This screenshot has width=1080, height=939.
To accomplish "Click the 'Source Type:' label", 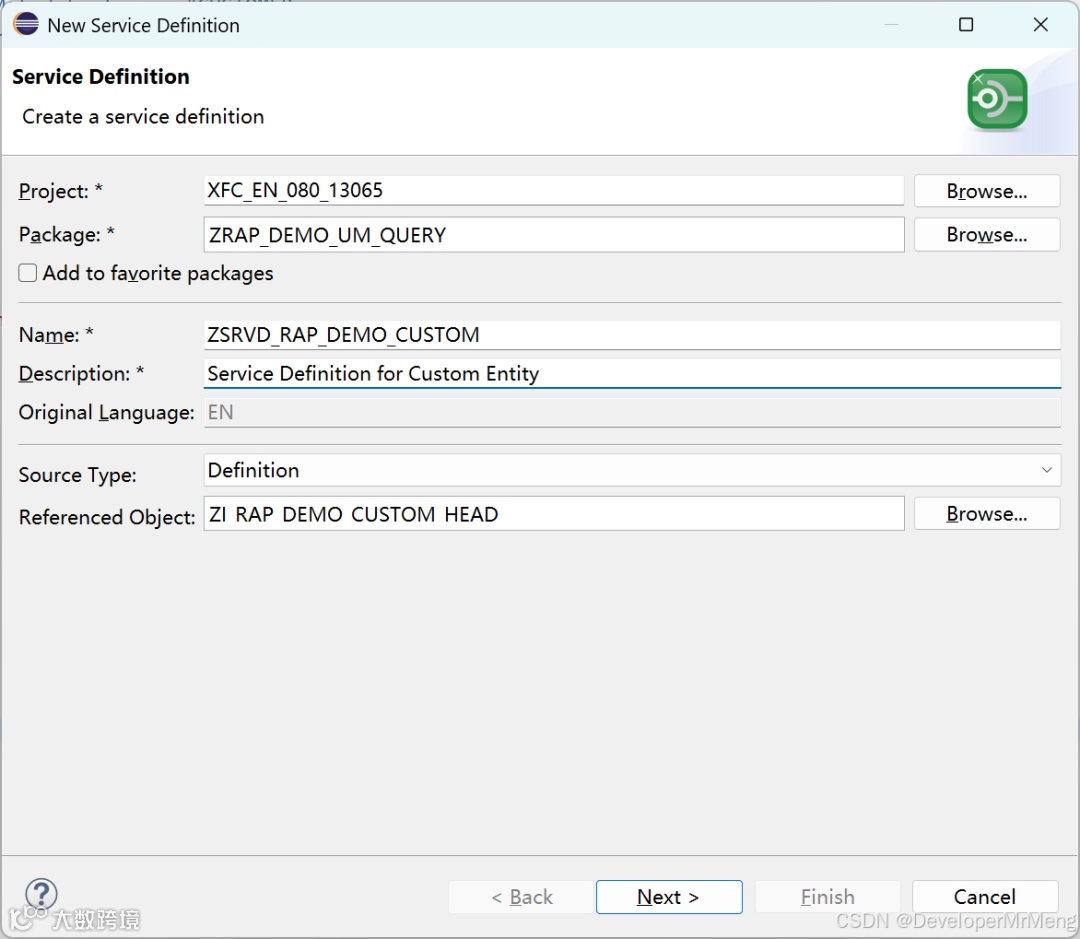I will pyautogui.click(x=77, y=475).
